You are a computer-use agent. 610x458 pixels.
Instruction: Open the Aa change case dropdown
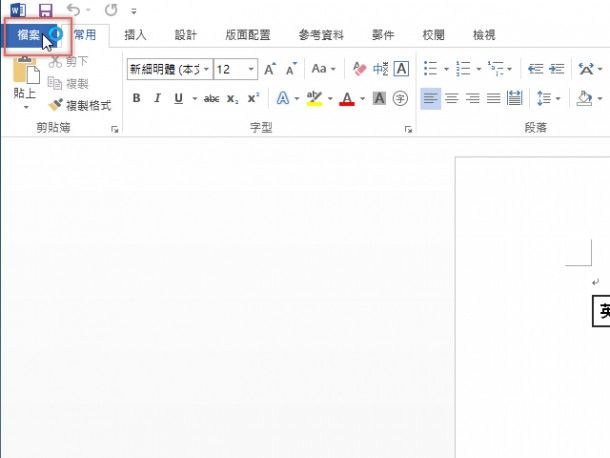(323, 69)
